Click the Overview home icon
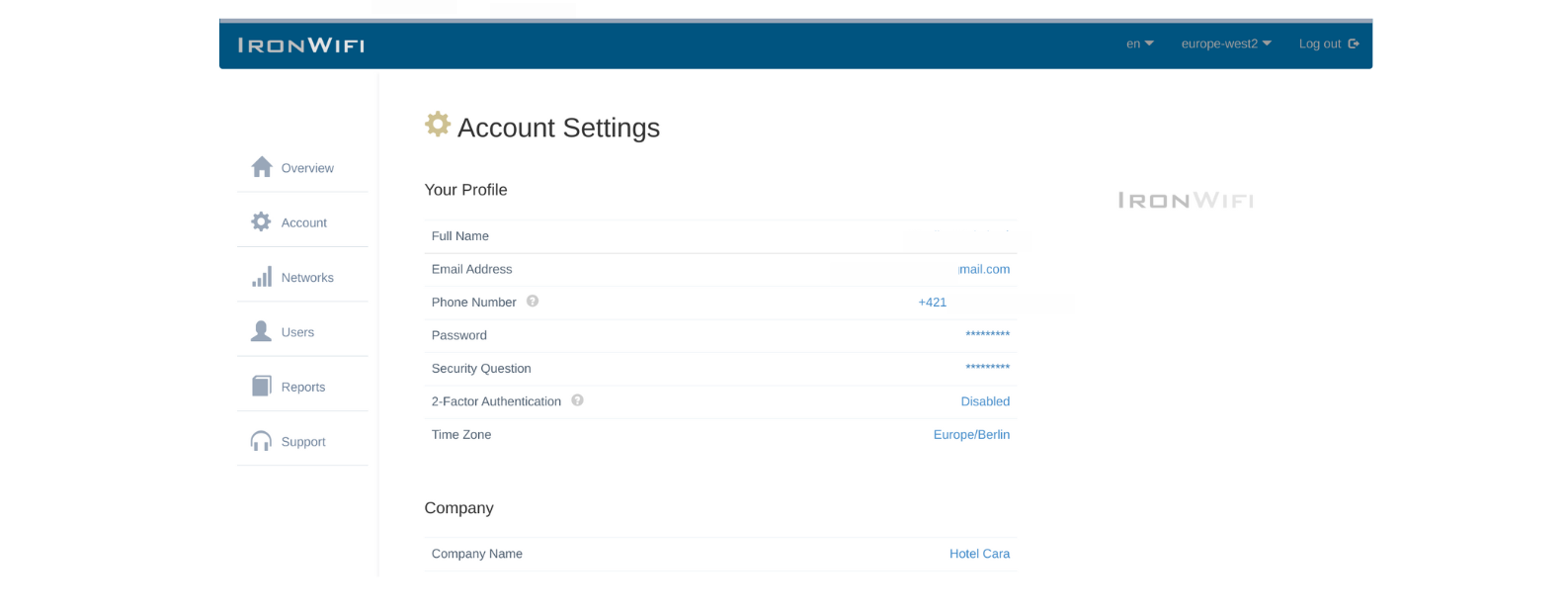 pyautogui.click(x=261, y=167)
